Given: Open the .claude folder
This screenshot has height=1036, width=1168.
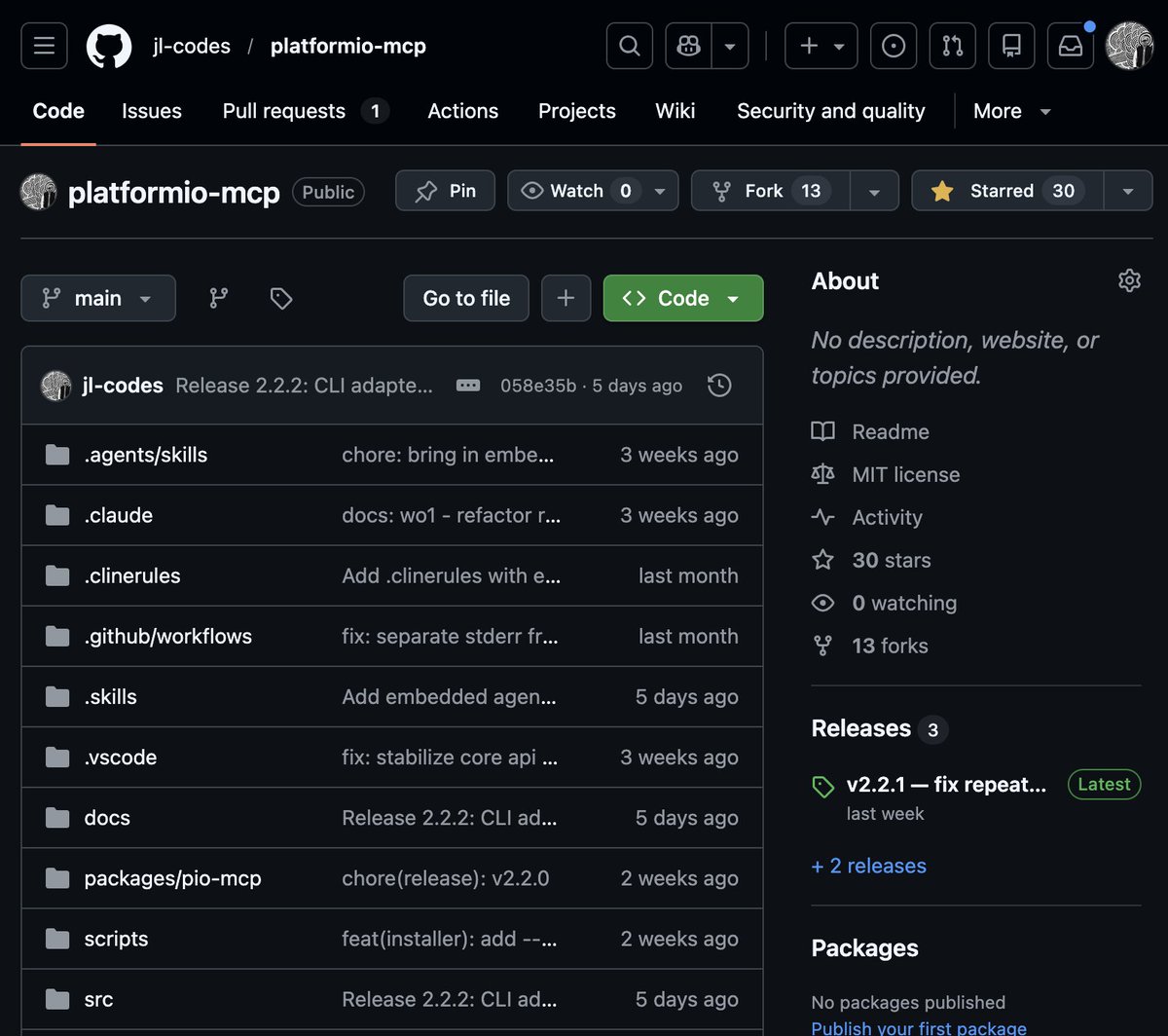Looking at the screenshot, I should 119,515.
